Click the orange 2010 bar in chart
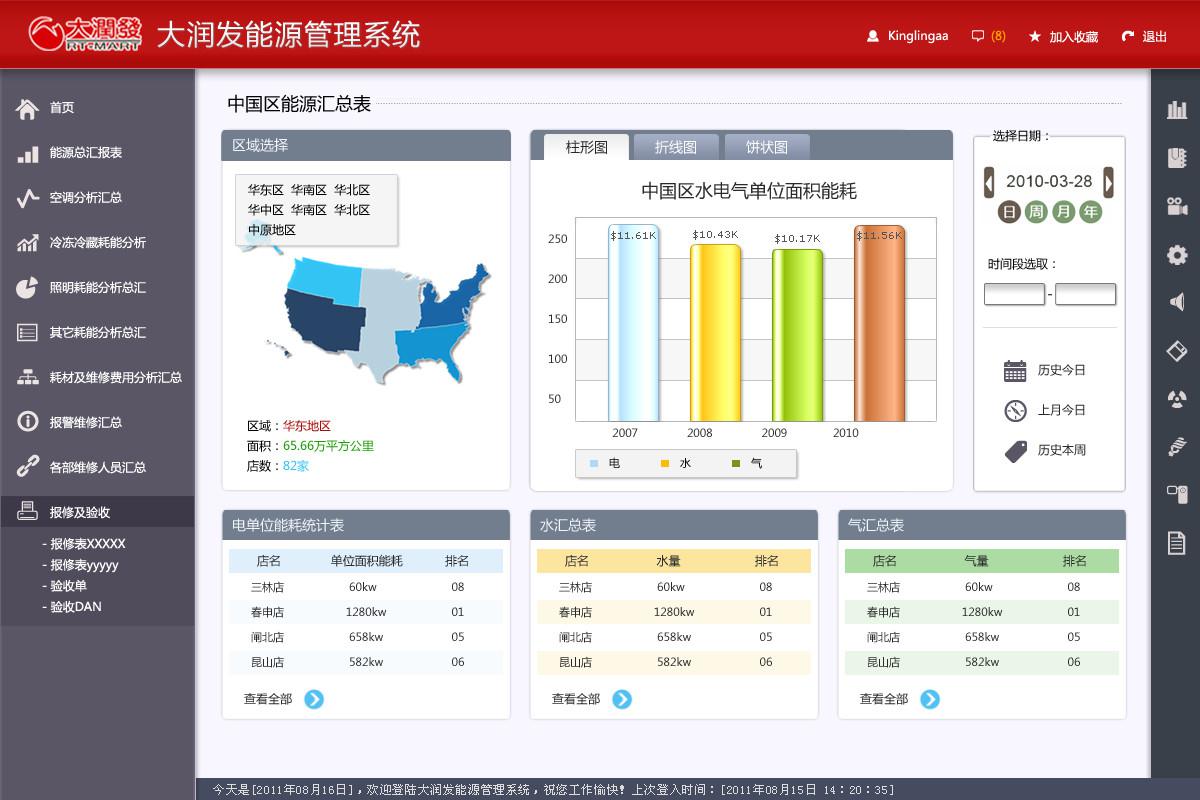1200x800 pixels. (879, 325)
